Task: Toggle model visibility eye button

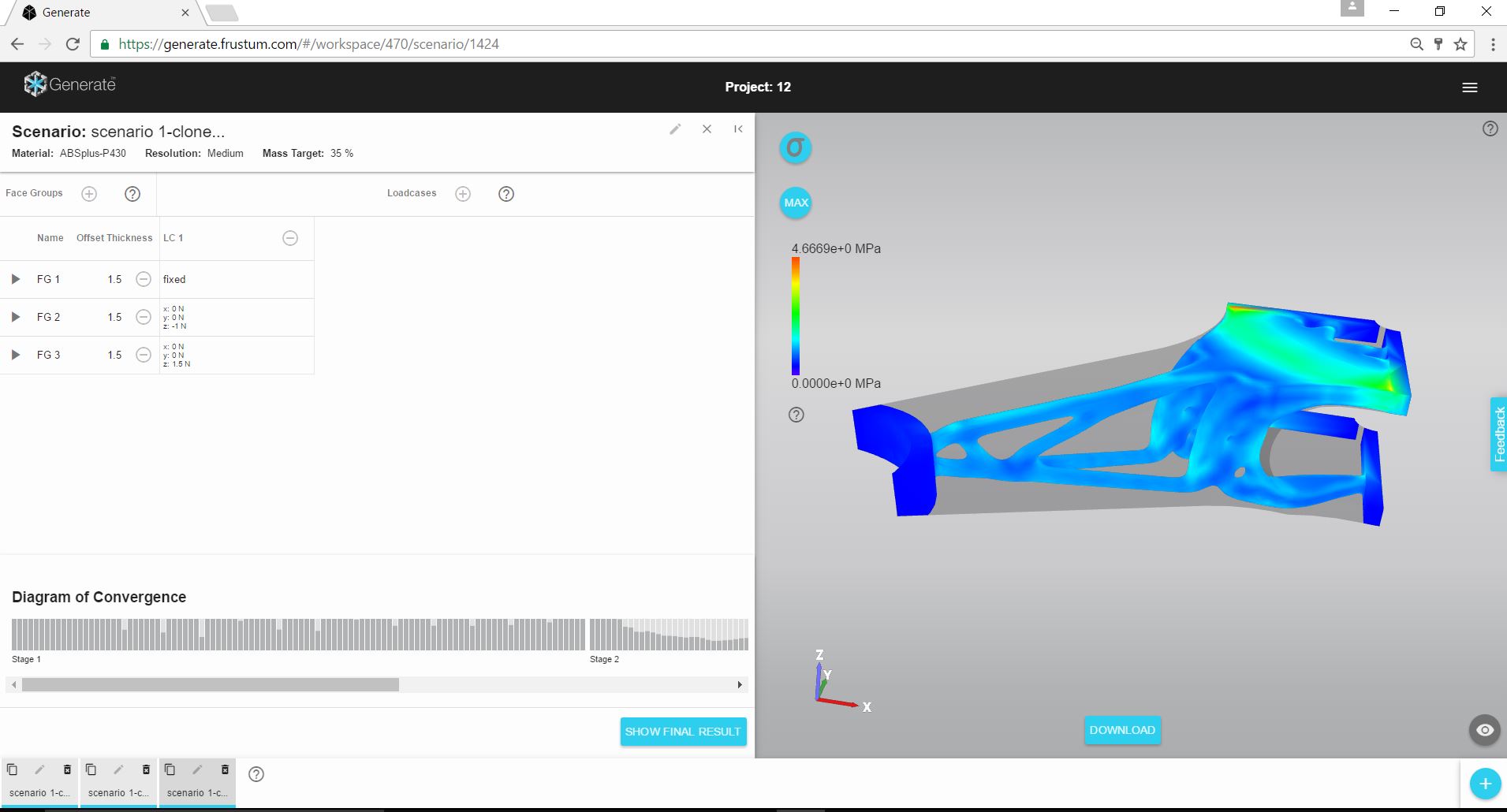Action: pyautogui.click(x=1485, y=730)
